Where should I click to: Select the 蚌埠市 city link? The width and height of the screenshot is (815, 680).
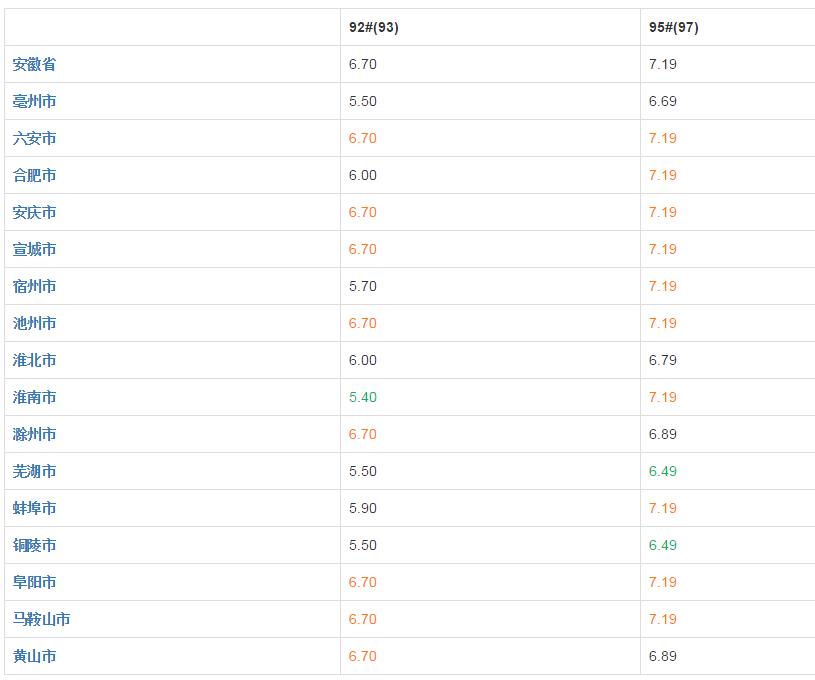(x=34, y=508)
